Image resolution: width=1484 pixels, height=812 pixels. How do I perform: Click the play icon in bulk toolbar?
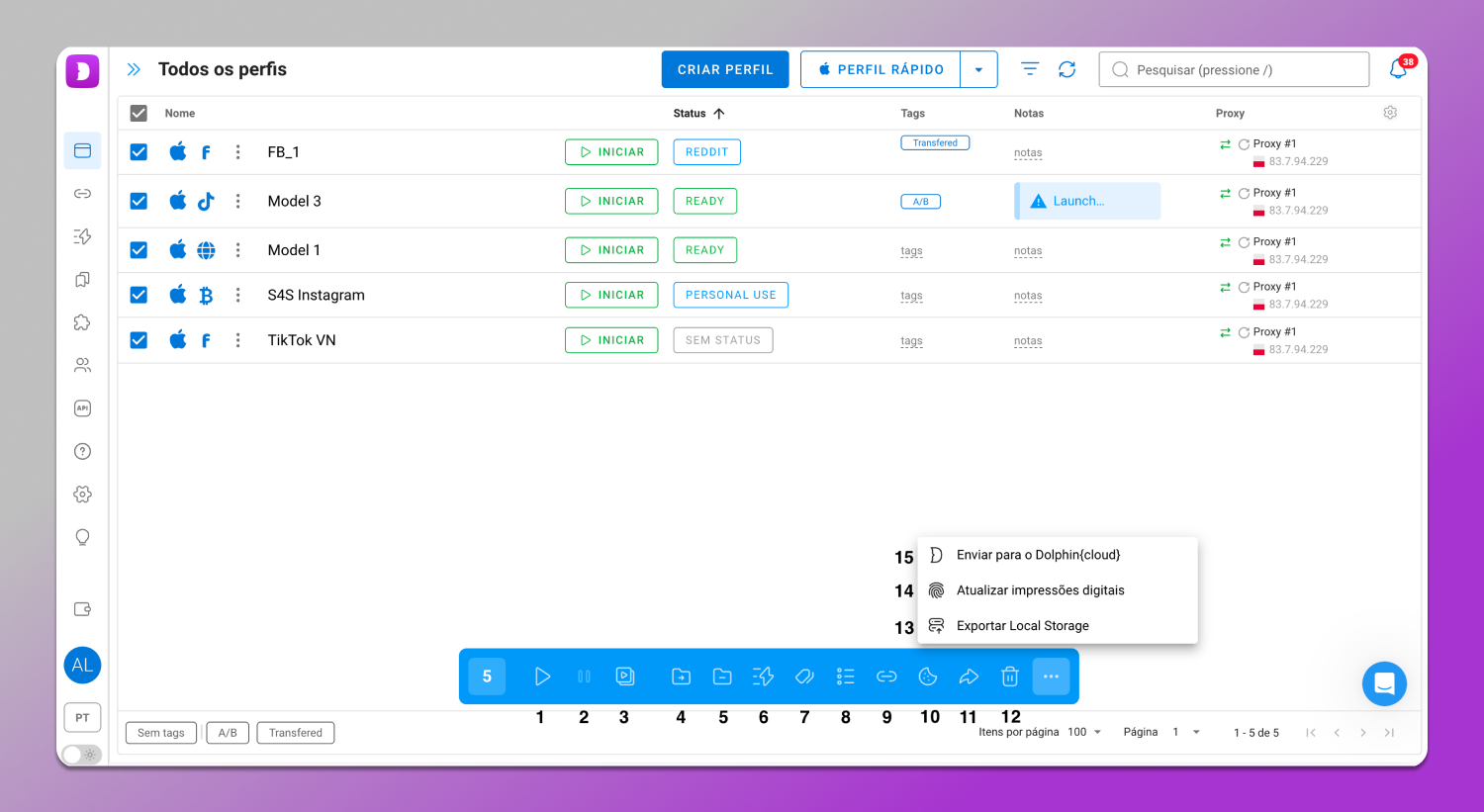(x=542, y=677)
